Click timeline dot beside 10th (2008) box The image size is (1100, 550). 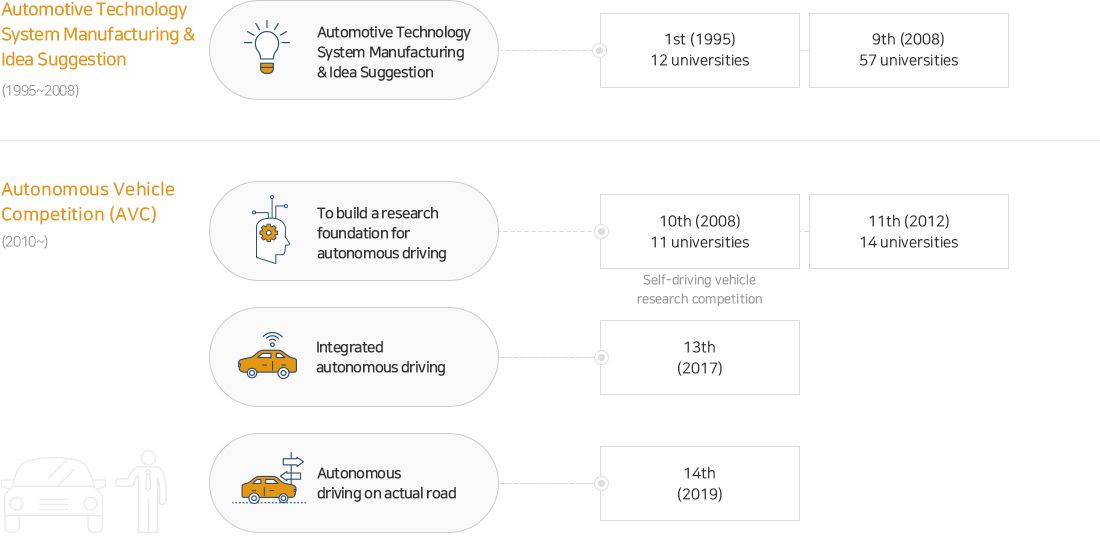(x=600, y=232)
